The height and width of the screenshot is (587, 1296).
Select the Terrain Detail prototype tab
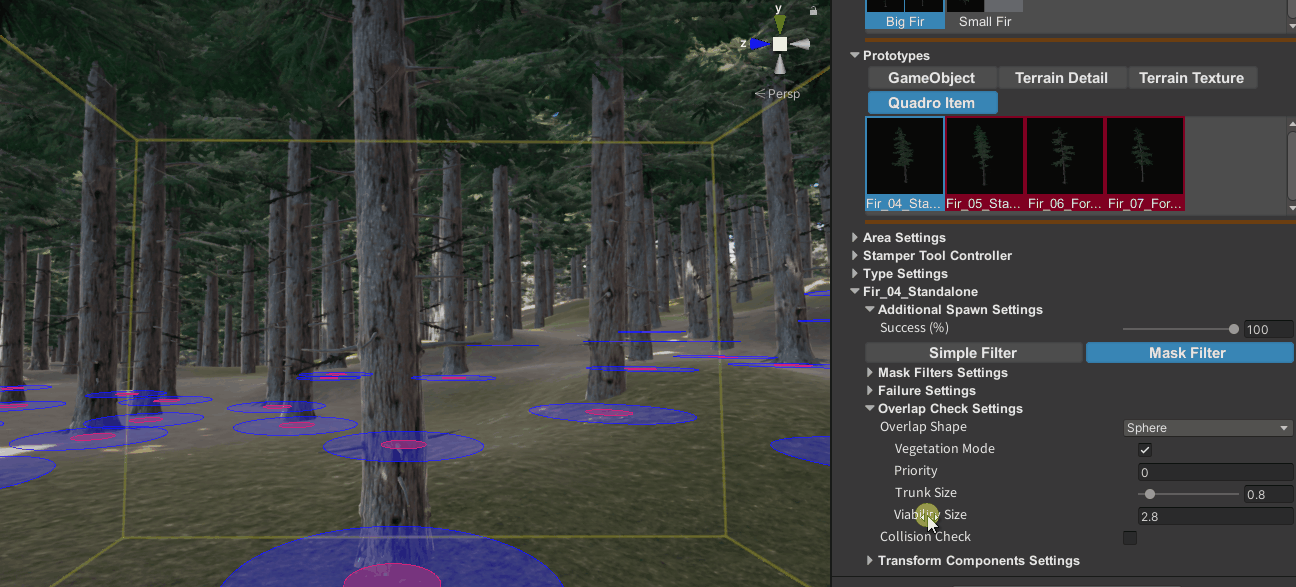pos(1062,77)
